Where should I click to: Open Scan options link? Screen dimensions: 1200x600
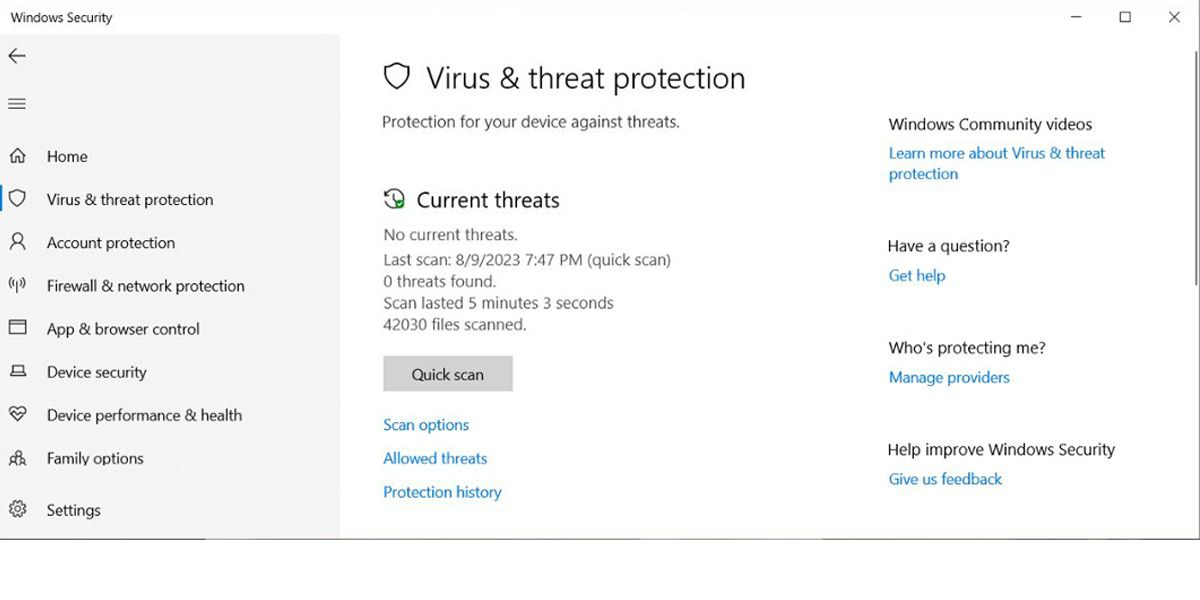pos(426,425)
